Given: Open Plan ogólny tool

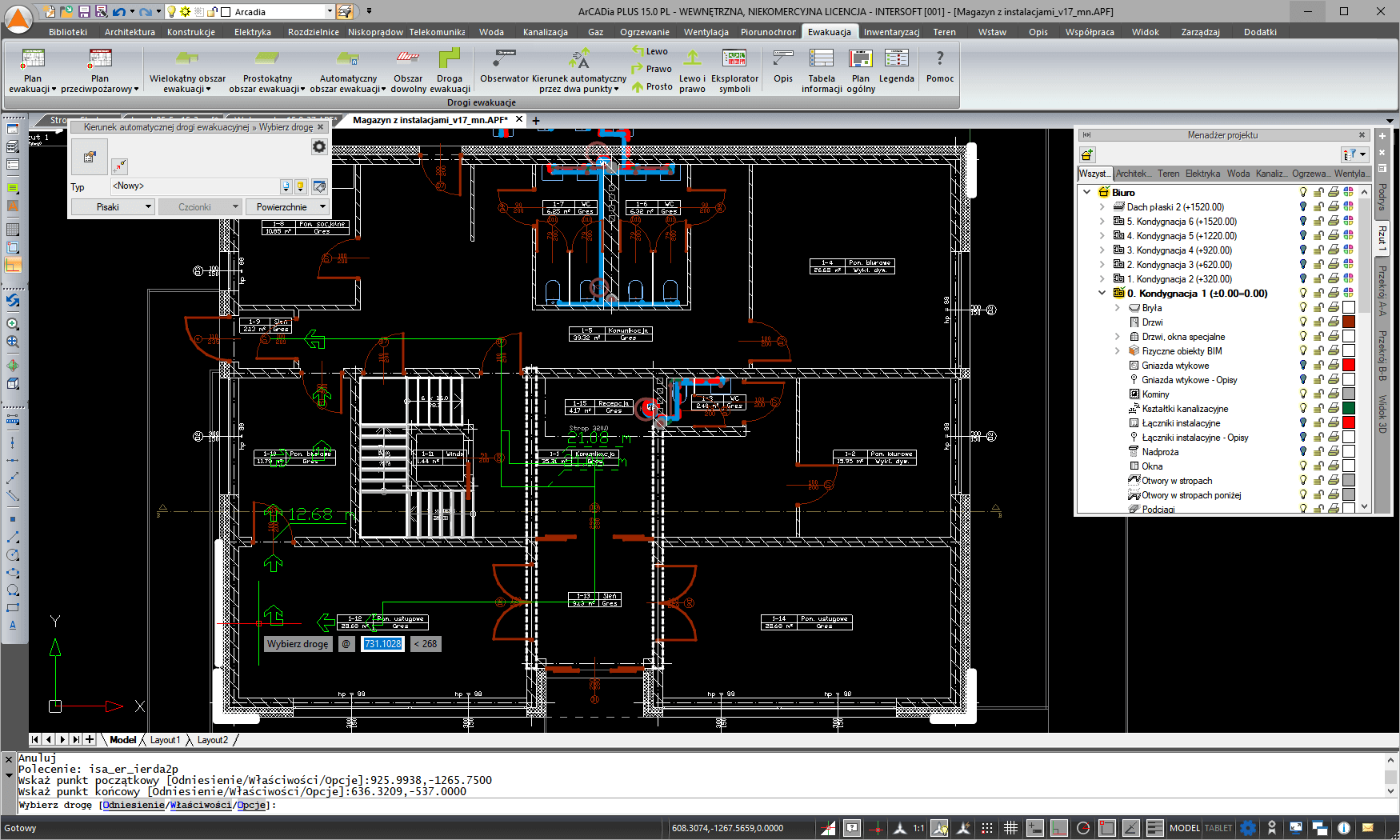Looking at the screenshot, I should click(861, 70).
